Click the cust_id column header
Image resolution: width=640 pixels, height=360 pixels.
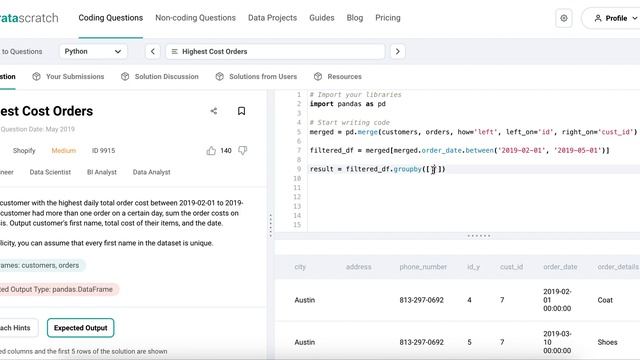511,267
